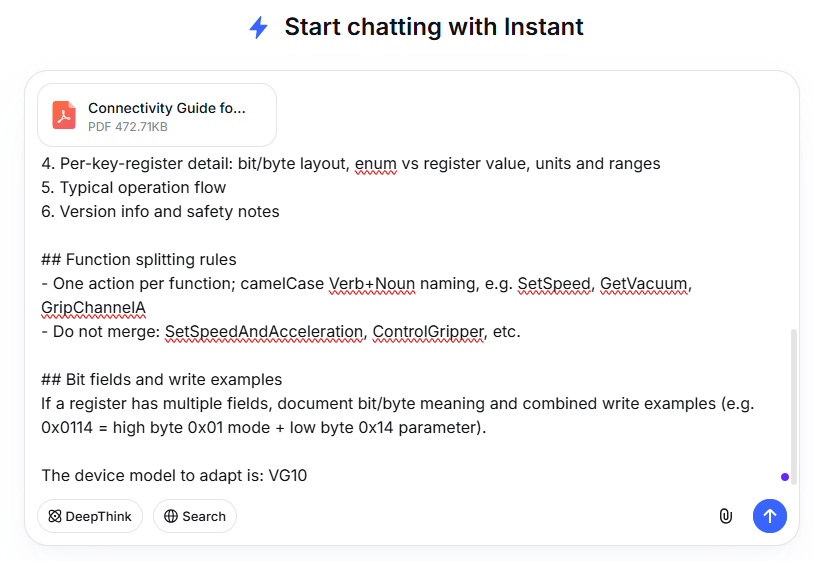This screenshot has width=813, height=561.
Task: Click the lightning bolt Instant icon
Action: coord(258,27)
